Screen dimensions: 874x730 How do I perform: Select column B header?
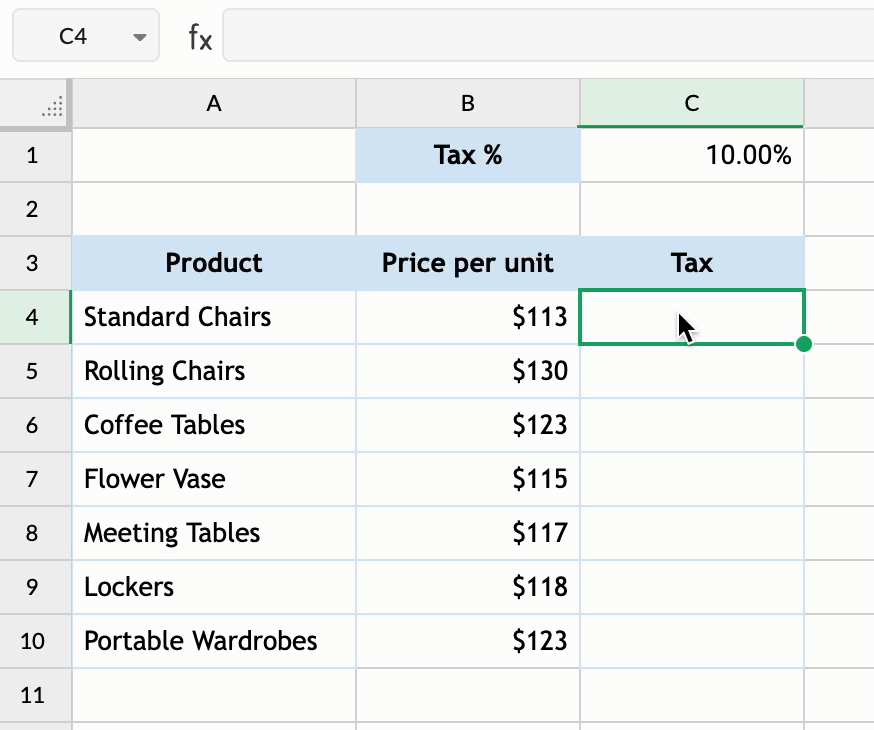[467, 103]
